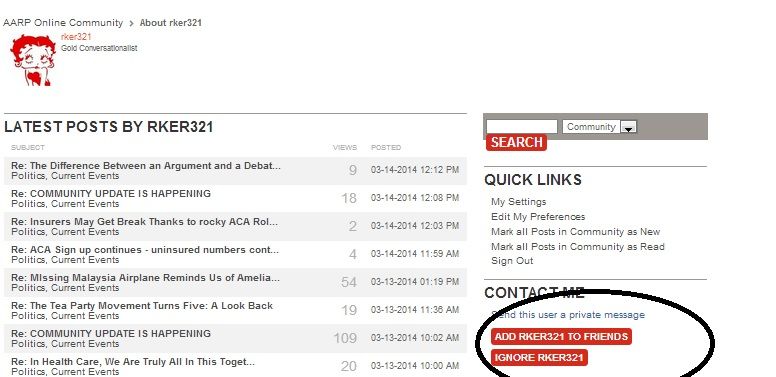Open post about Argument and a Debate
This screenshot has height=377, width=776.
(146, 166)
